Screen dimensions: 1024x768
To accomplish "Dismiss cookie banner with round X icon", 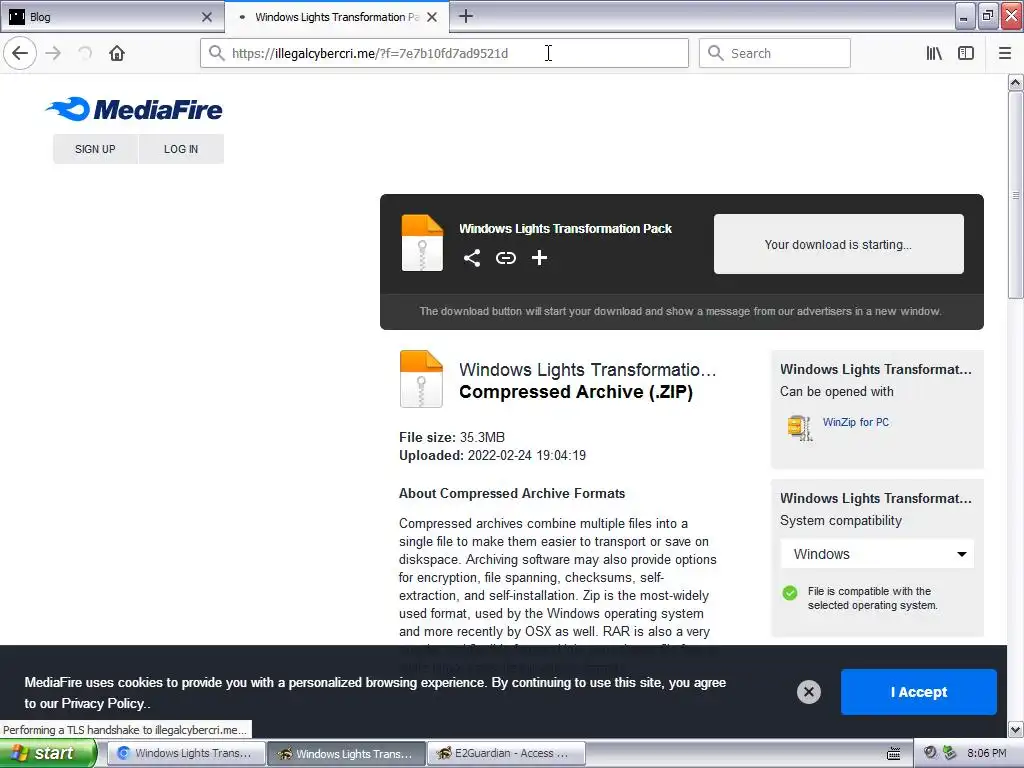I will tap(808, 692).
